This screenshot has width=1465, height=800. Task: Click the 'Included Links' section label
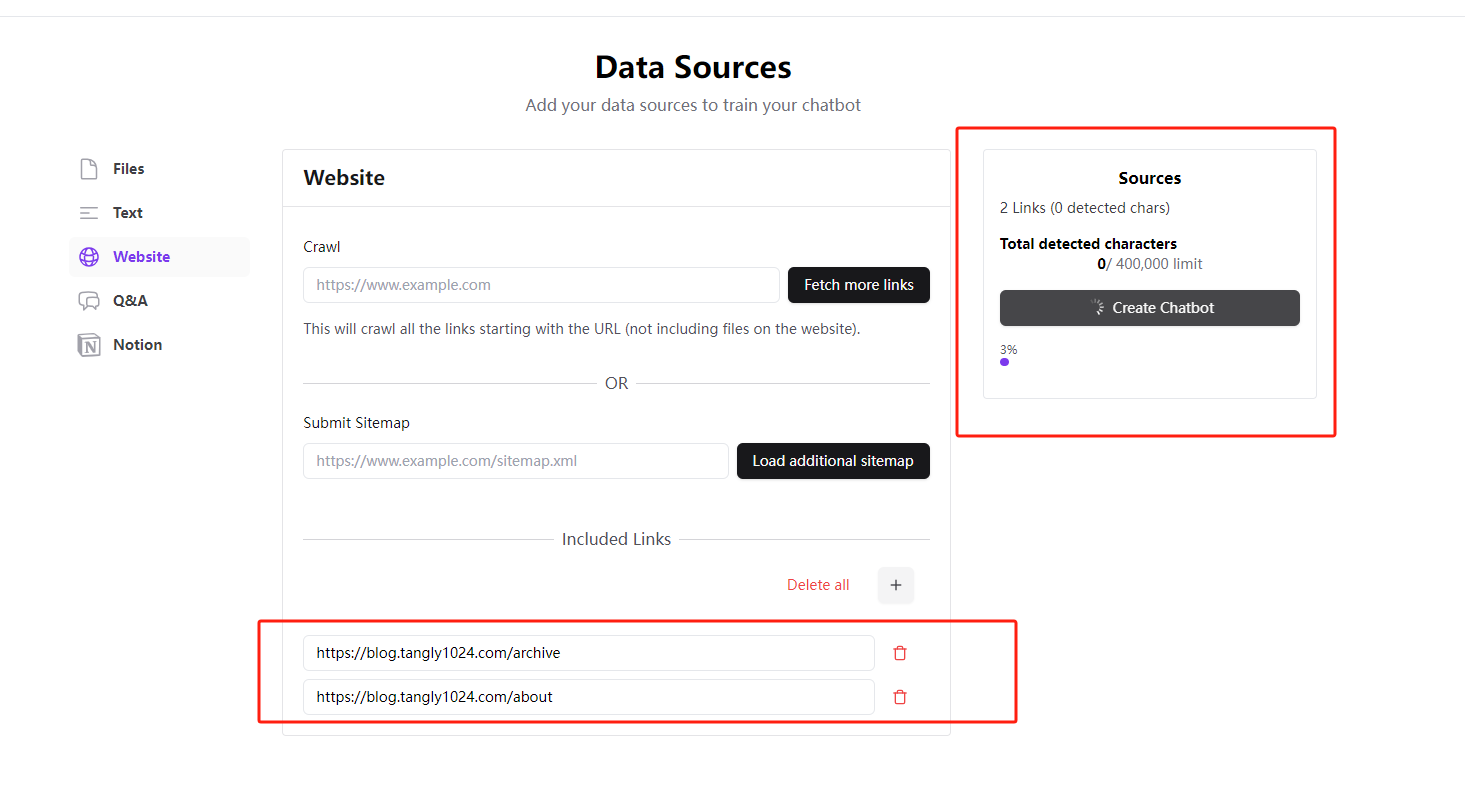click(617, 539)
